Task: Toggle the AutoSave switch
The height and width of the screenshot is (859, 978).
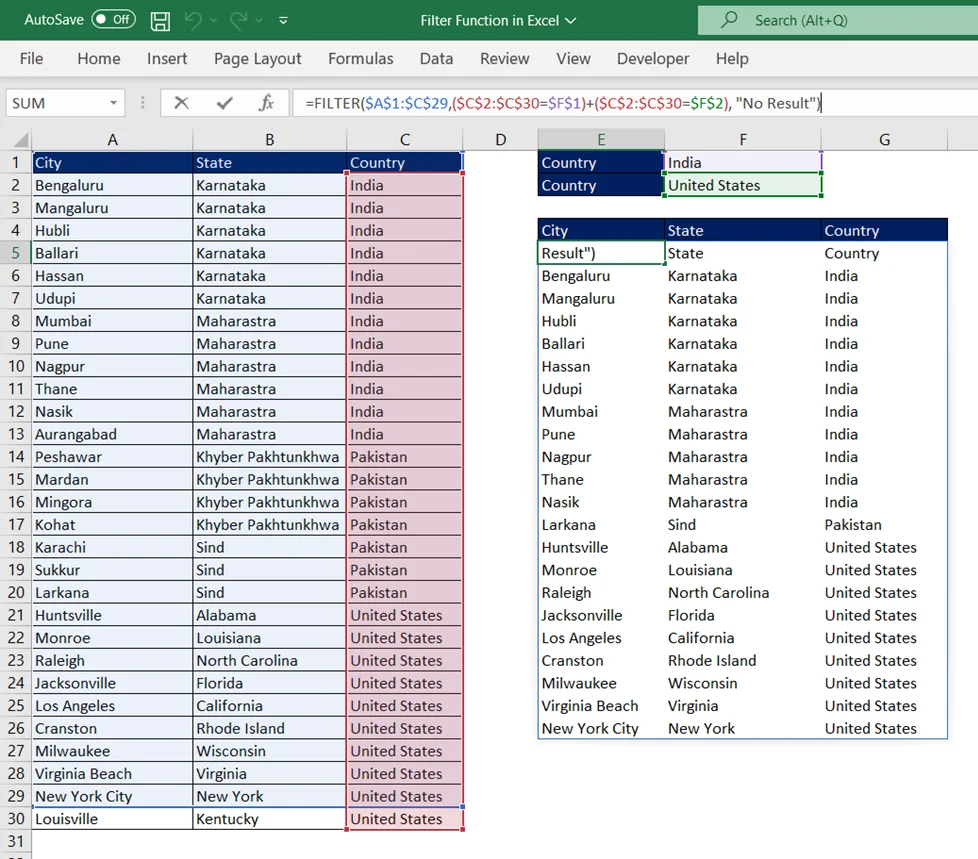Action: [x=113, y=20]
